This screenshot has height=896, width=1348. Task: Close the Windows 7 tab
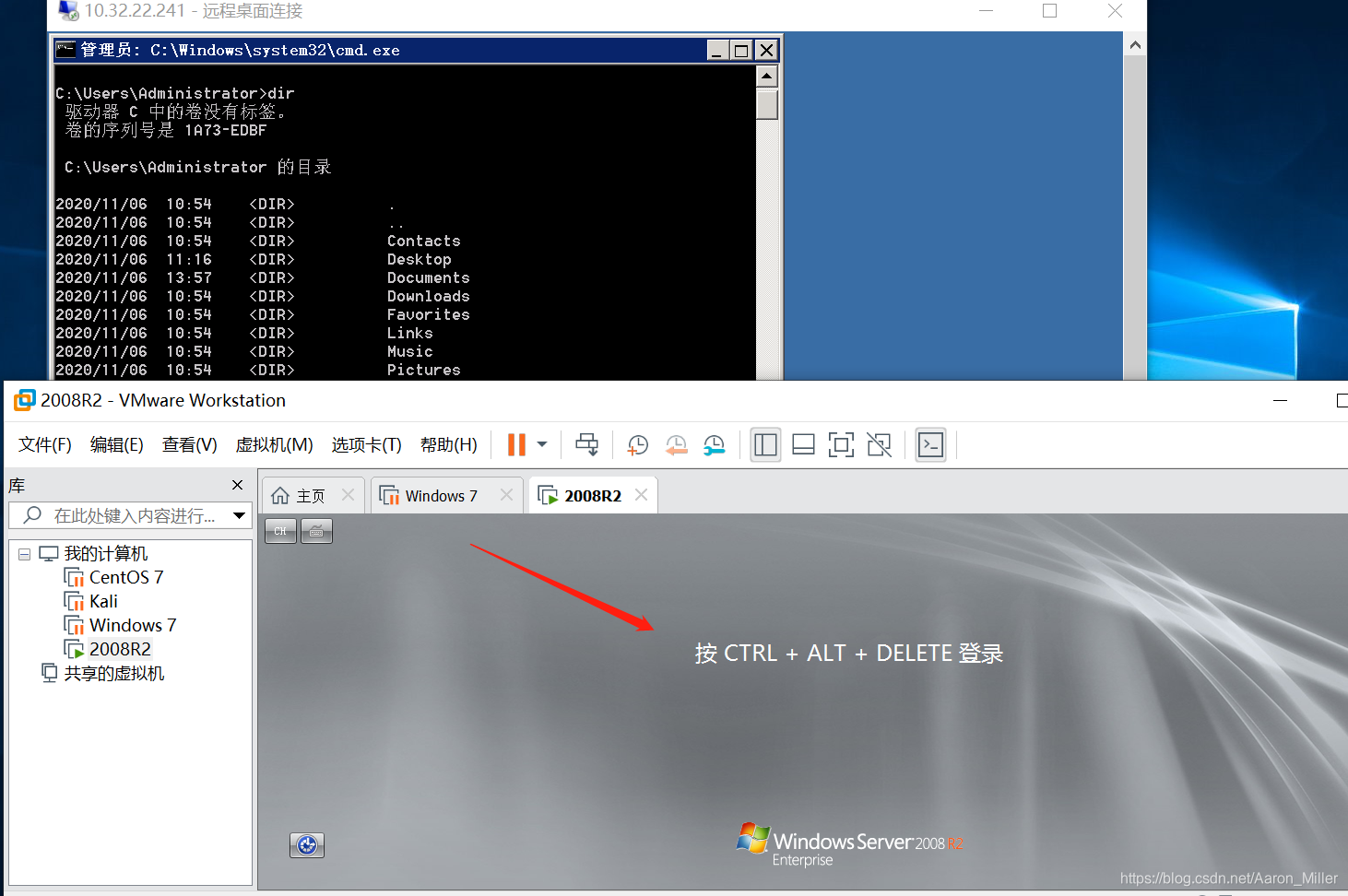[506, 495]
